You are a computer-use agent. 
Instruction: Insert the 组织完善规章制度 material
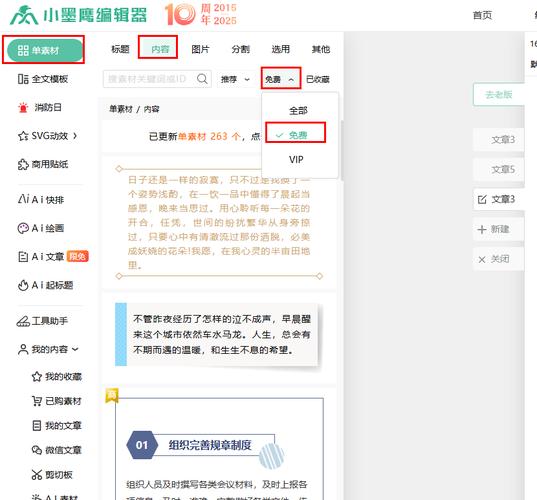(x=219, y=445)
